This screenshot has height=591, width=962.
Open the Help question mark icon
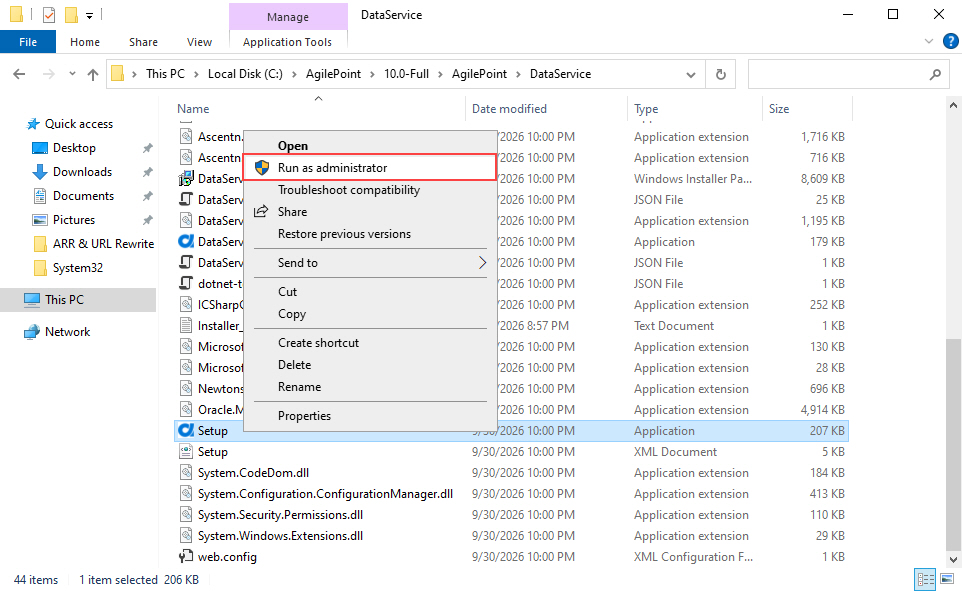coord(950,41)
